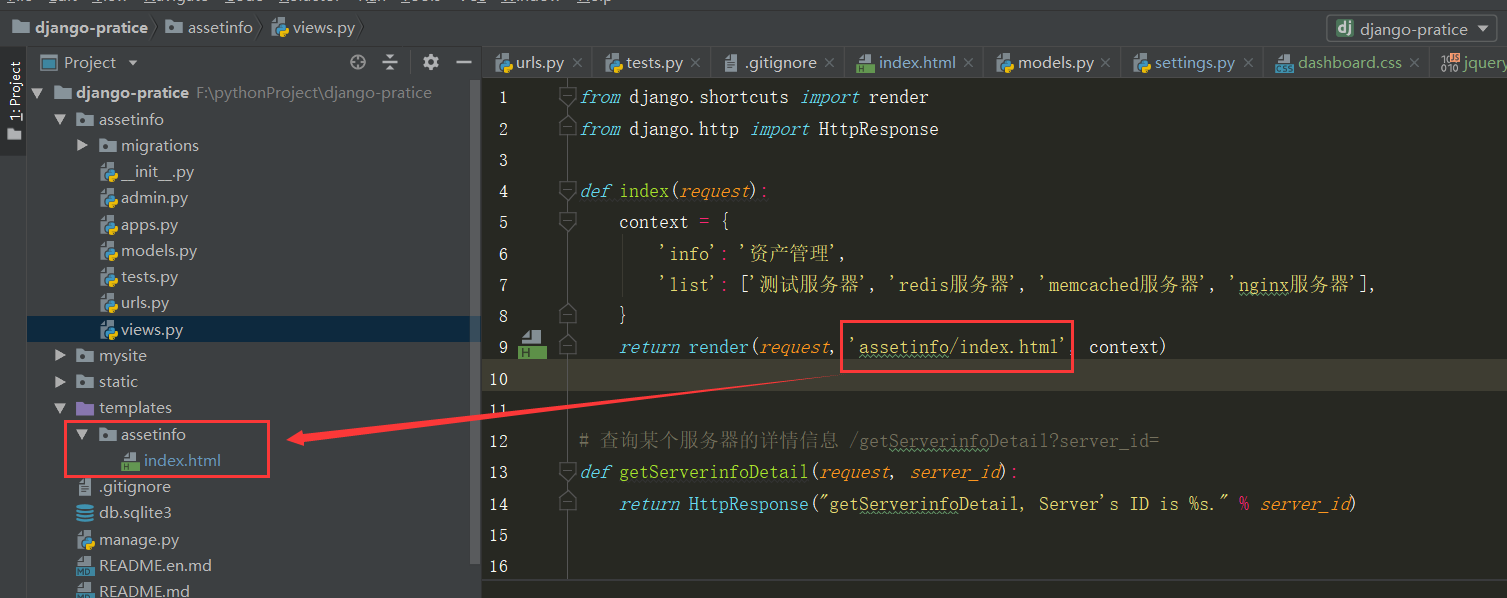Close the settings.py editor tab
The height and width of the screenshot is (598, 1507).
point(1250,63)
